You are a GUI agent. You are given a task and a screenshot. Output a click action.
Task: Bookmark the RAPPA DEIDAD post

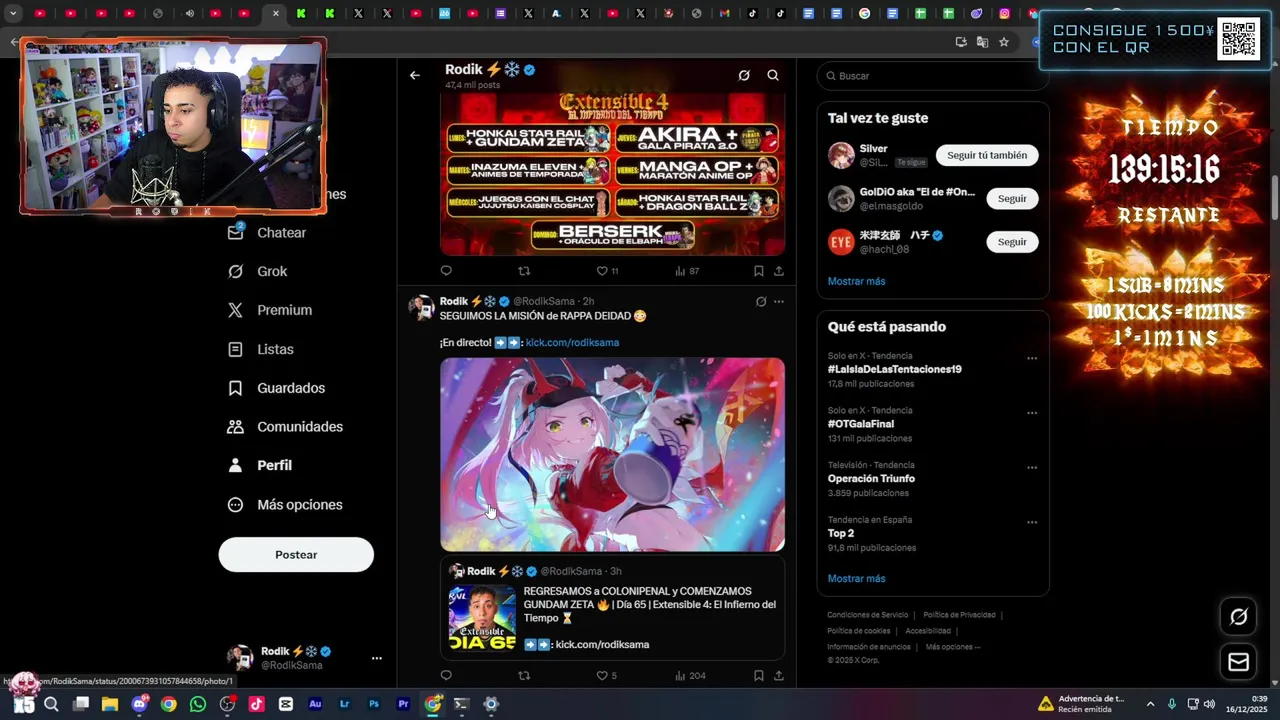(758, 676)
